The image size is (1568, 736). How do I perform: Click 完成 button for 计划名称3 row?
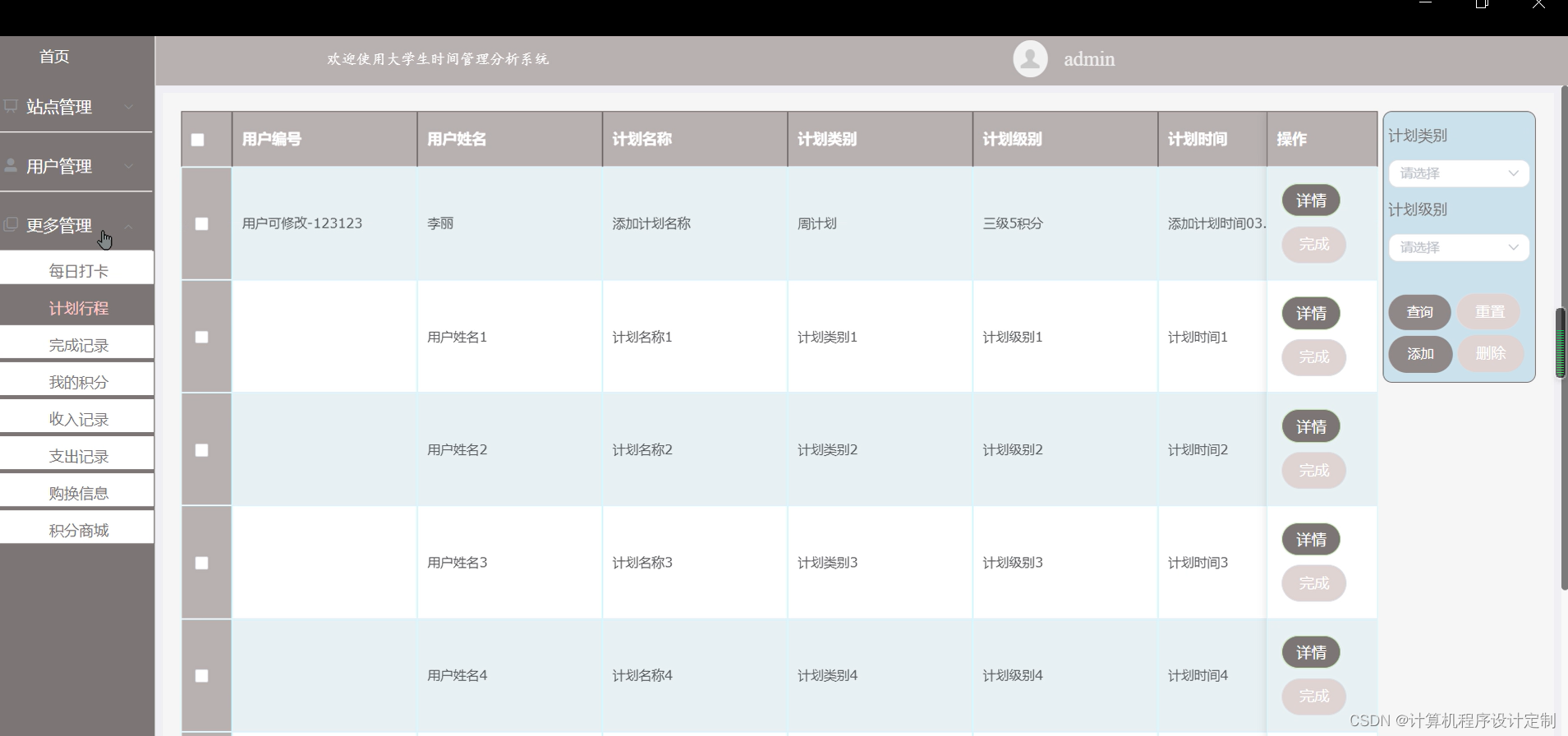[x=1313, y=583]
